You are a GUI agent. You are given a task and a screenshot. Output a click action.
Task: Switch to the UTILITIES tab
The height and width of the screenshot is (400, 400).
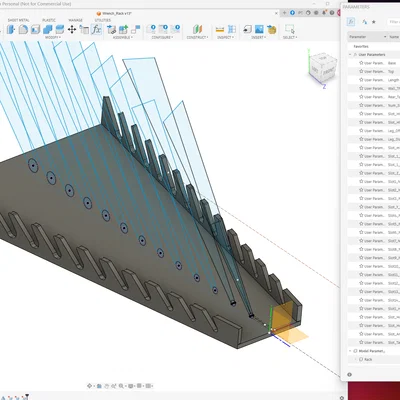coord(102,20)
